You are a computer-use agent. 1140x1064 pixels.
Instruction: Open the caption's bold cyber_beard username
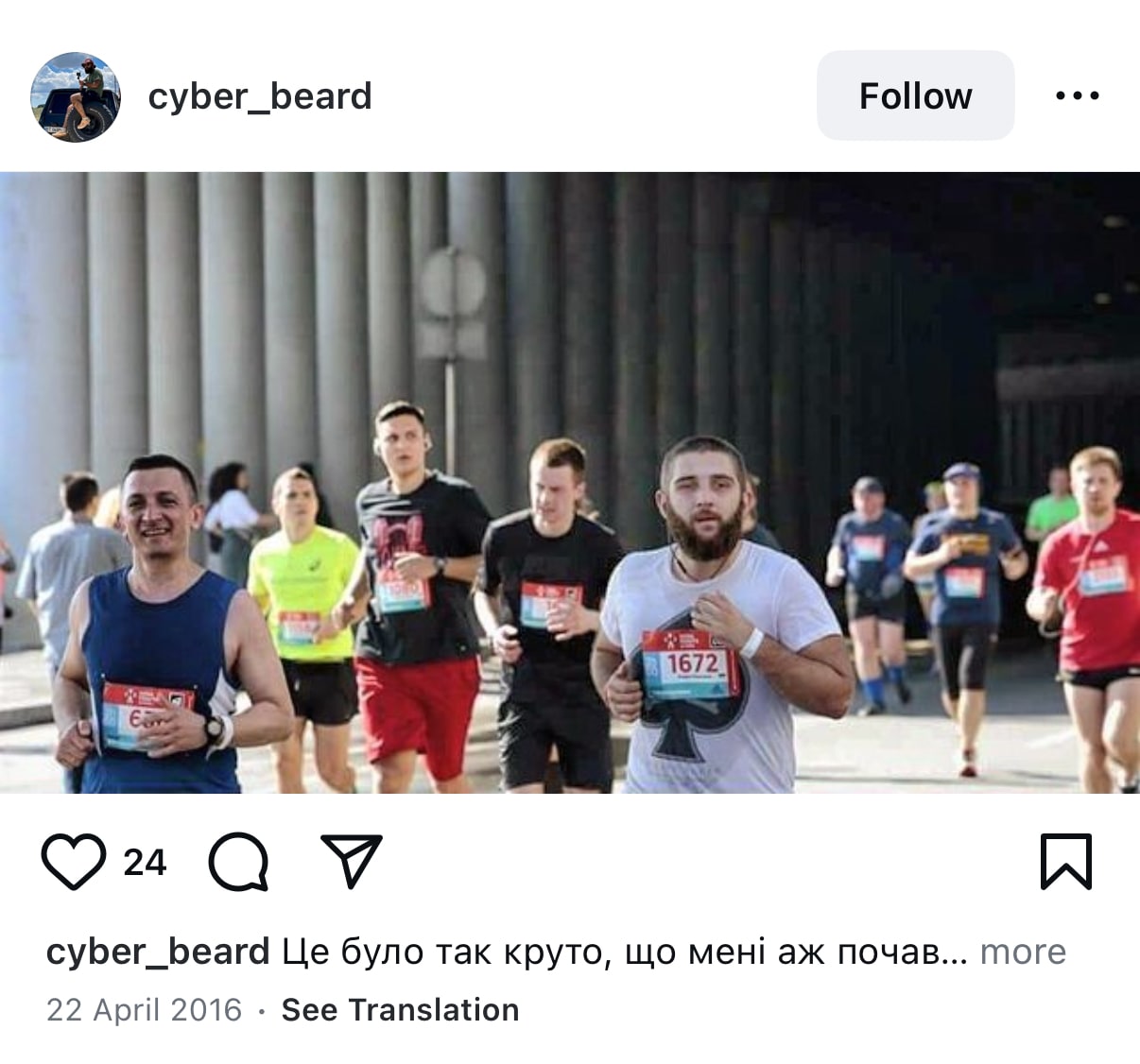tap(158, 952)
